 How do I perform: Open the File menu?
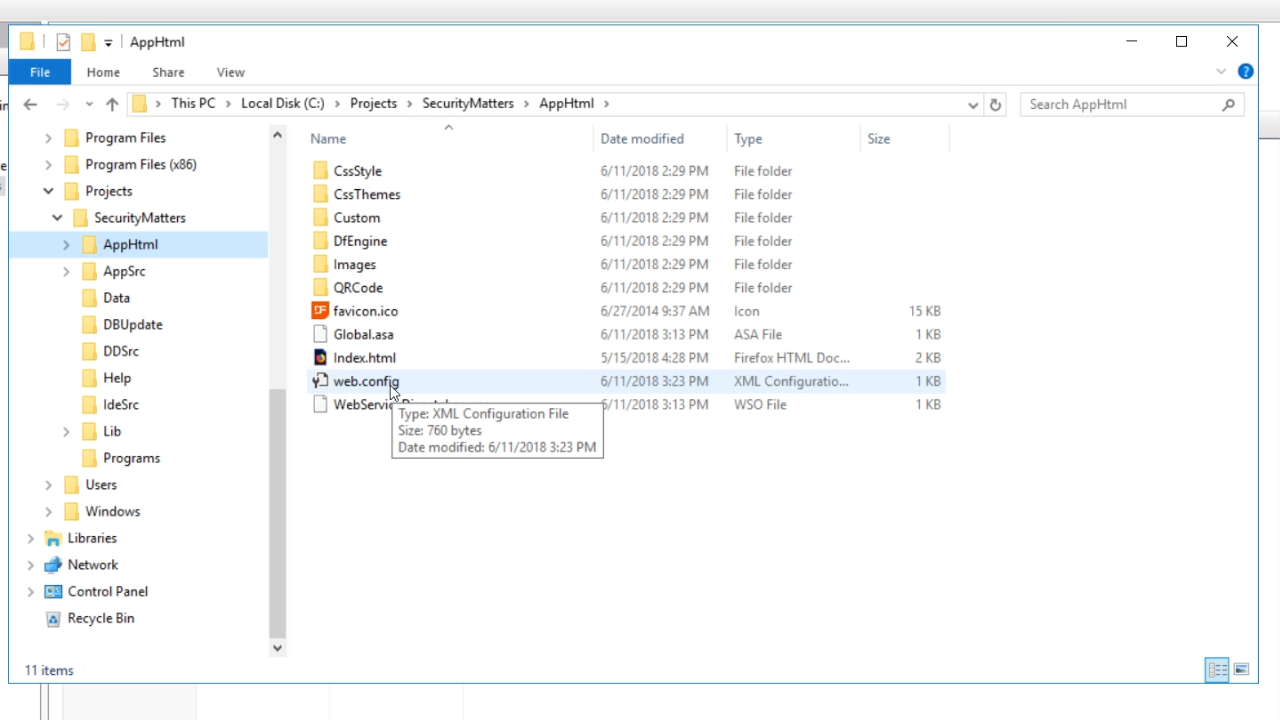pyautogui.click(x=40, y=72)
